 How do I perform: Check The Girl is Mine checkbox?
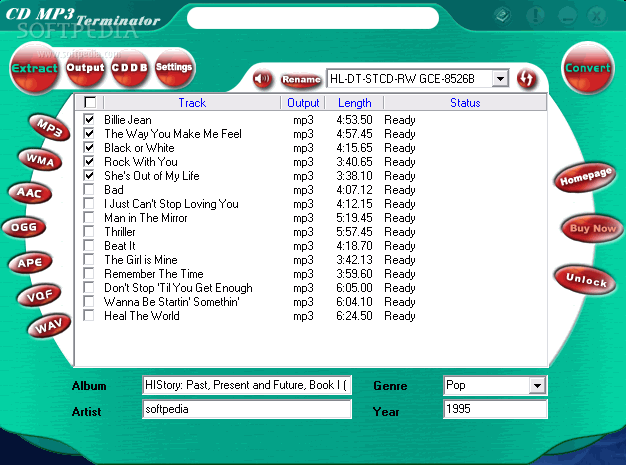pos(89,259)
